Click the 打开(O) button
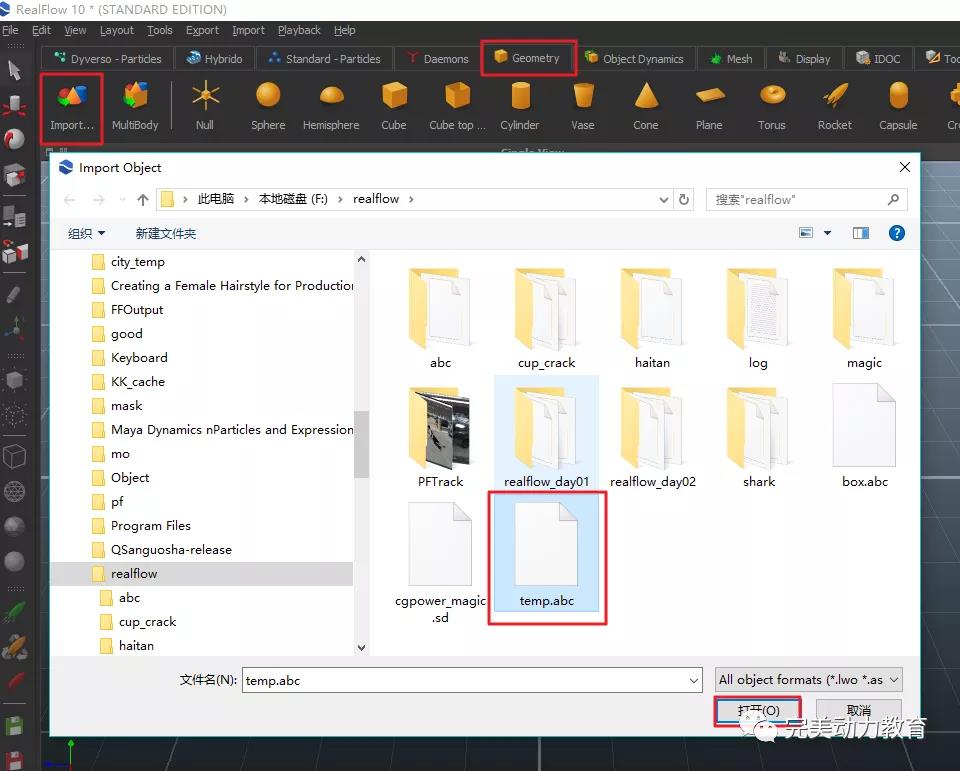Screen dimensions: 960x771 pyautogui.click(x=757, y=710)
